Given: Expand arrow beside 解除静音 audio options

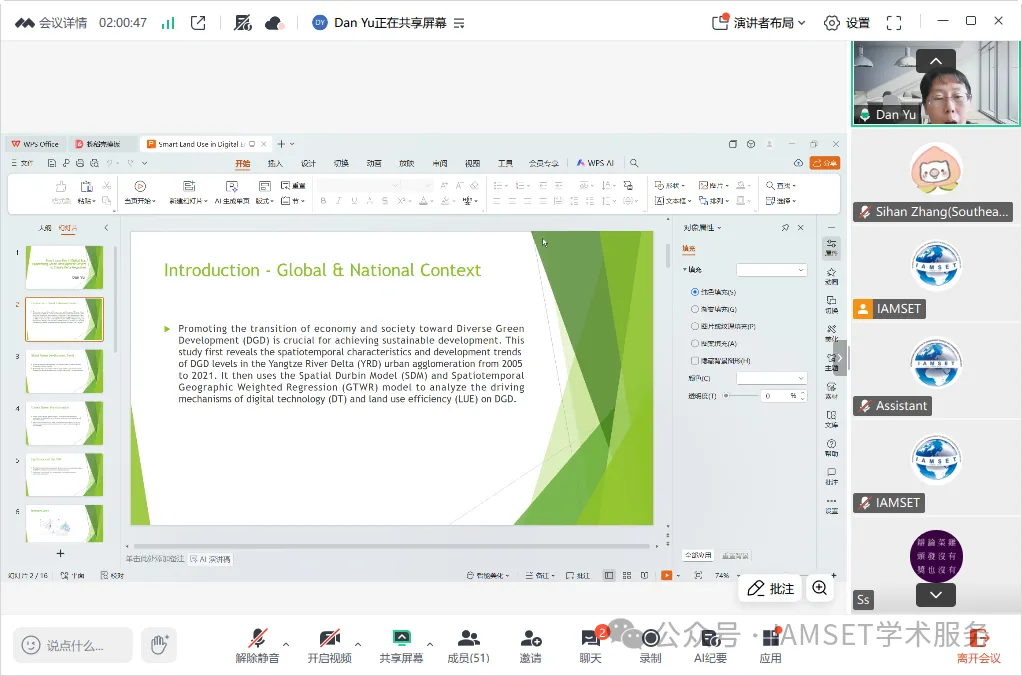Looking at the screenshot, I should [286, 644].
